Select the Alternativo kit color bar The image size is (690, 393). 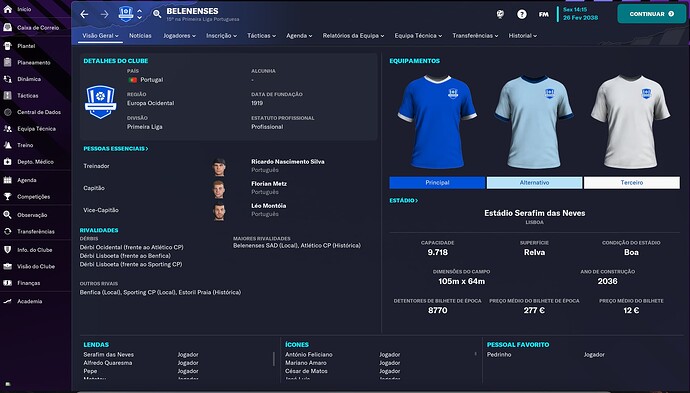click(534, 183)
